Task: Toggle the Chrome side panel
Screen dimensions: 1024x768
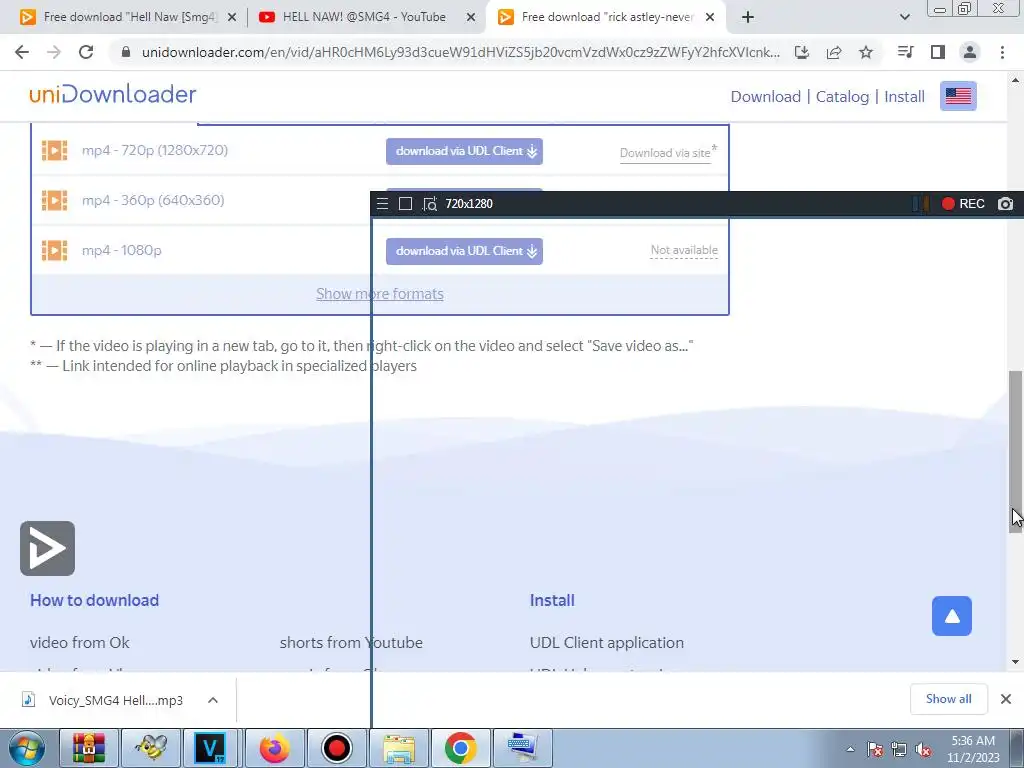Action: point(938,52)
